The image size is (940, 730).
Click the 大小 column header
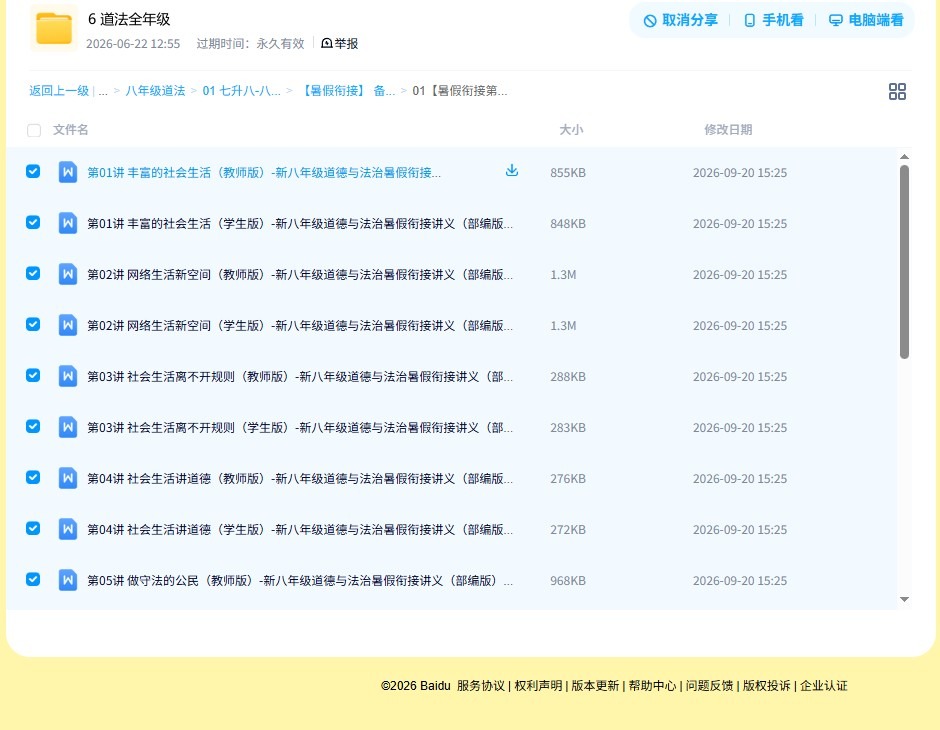point(571,129)
